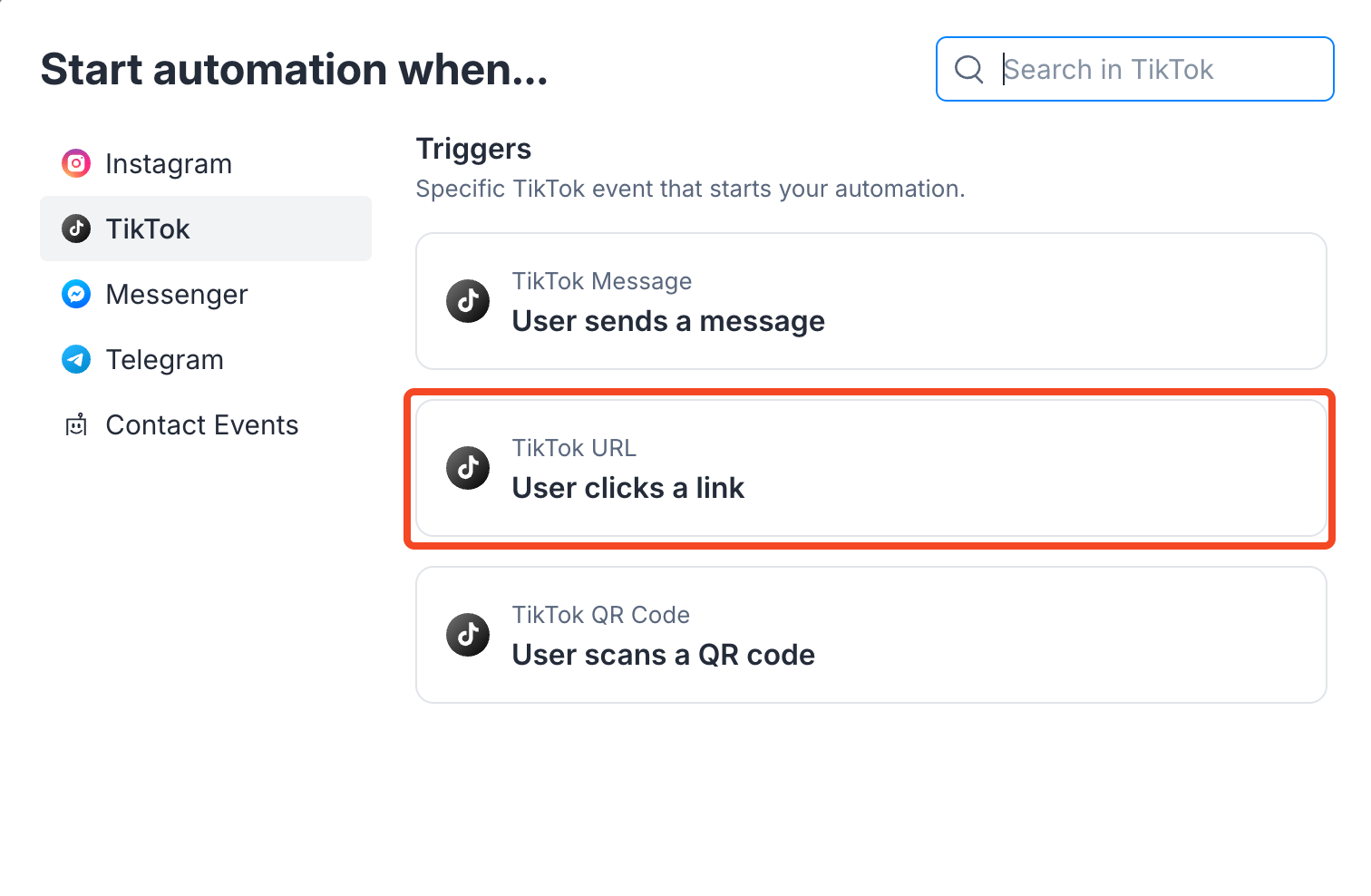Screen dimensions: 1371x896
Task: Choose User clicks a link trigger
Action: [871, 468]
